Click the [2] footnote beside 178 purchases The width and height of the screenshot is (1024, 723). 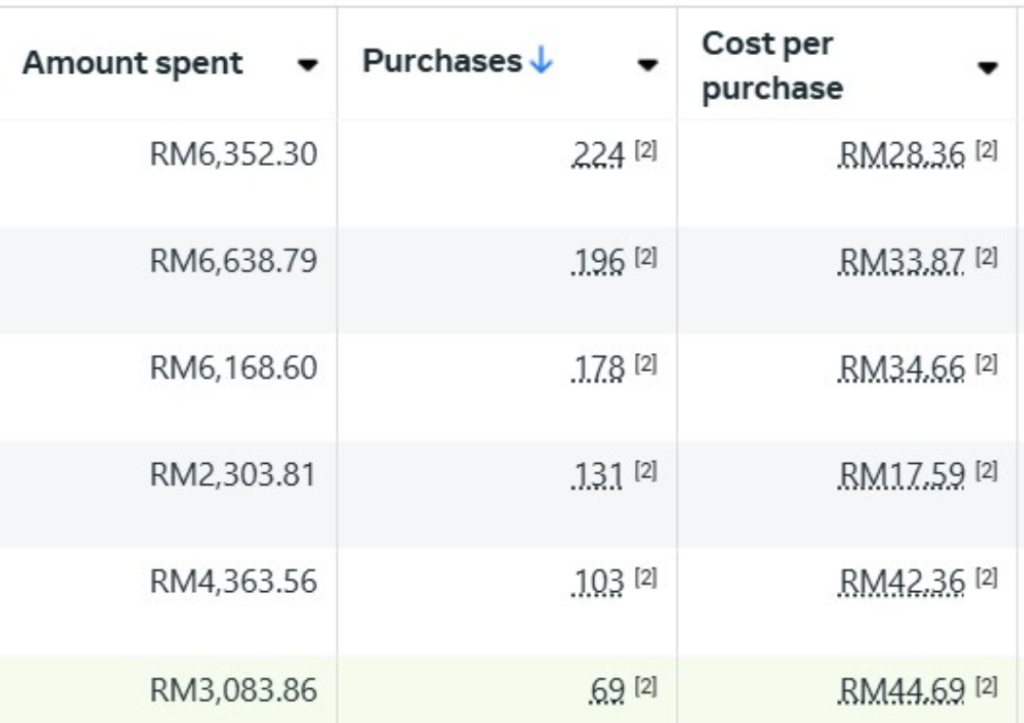[x=646, y=364]
